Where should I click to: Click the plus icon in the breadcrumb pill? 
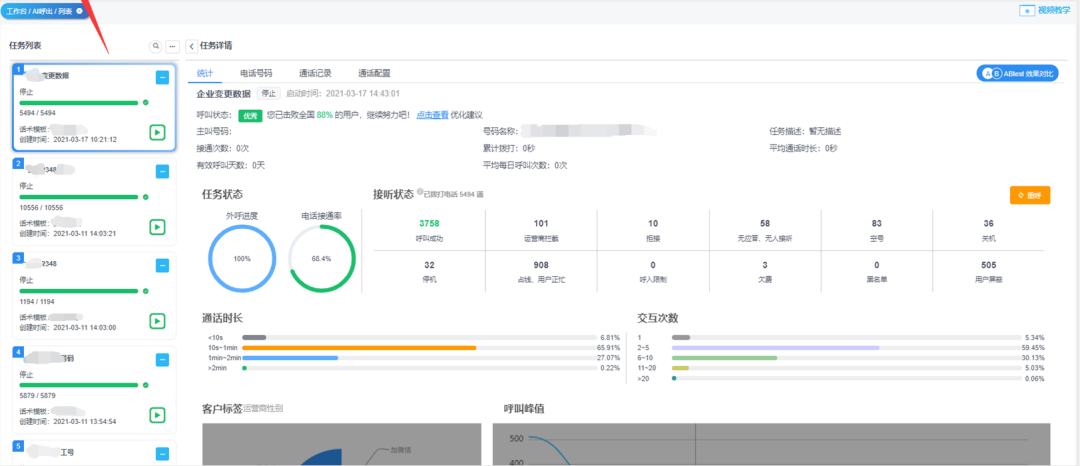pyautogui.click(x=79, y=11)
